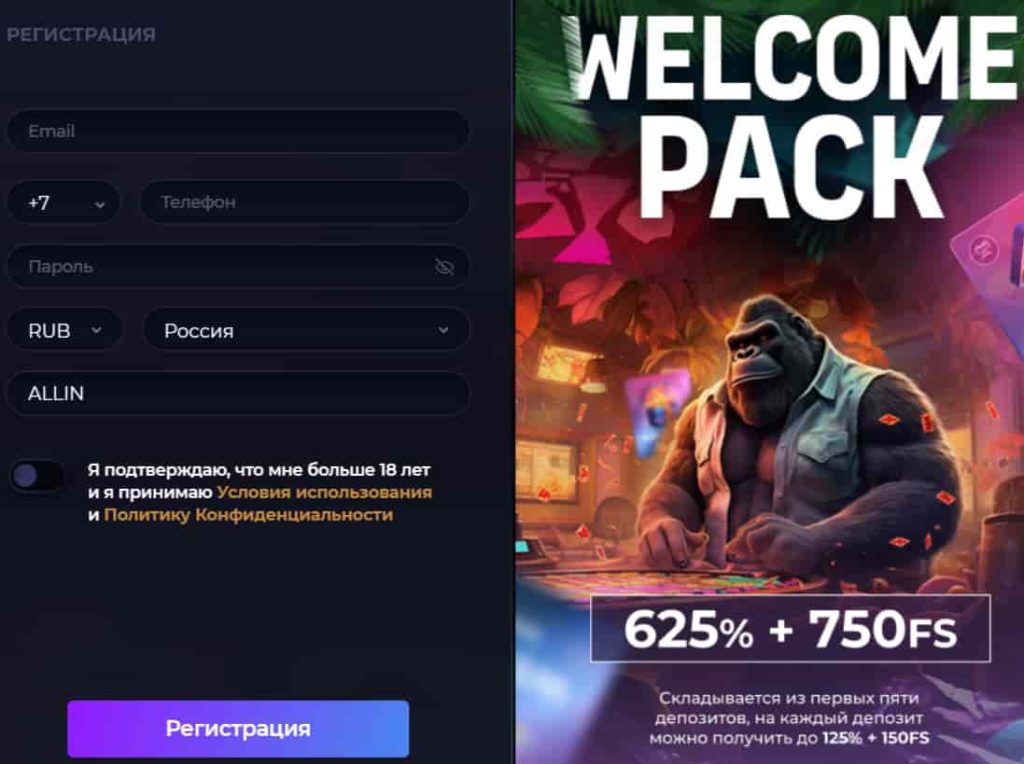The height and width of the screenshot is (764, 1024).
Task: Open the Условия использования link
Action: (324, 492)
